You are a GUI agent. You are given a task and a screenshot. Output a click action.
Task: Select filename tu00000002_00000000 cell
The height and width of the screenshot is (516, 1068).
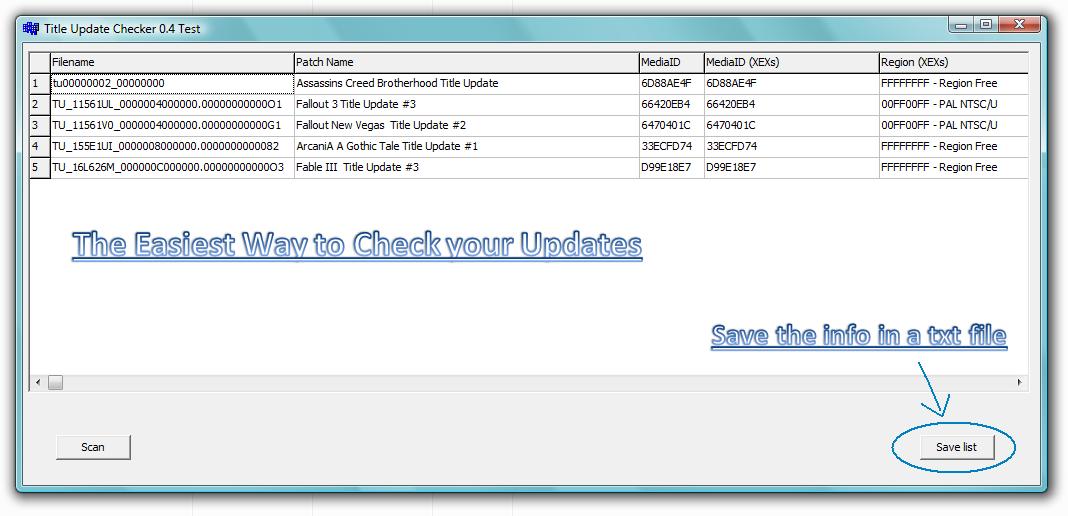pyautogui.click(x=171, y=84)
